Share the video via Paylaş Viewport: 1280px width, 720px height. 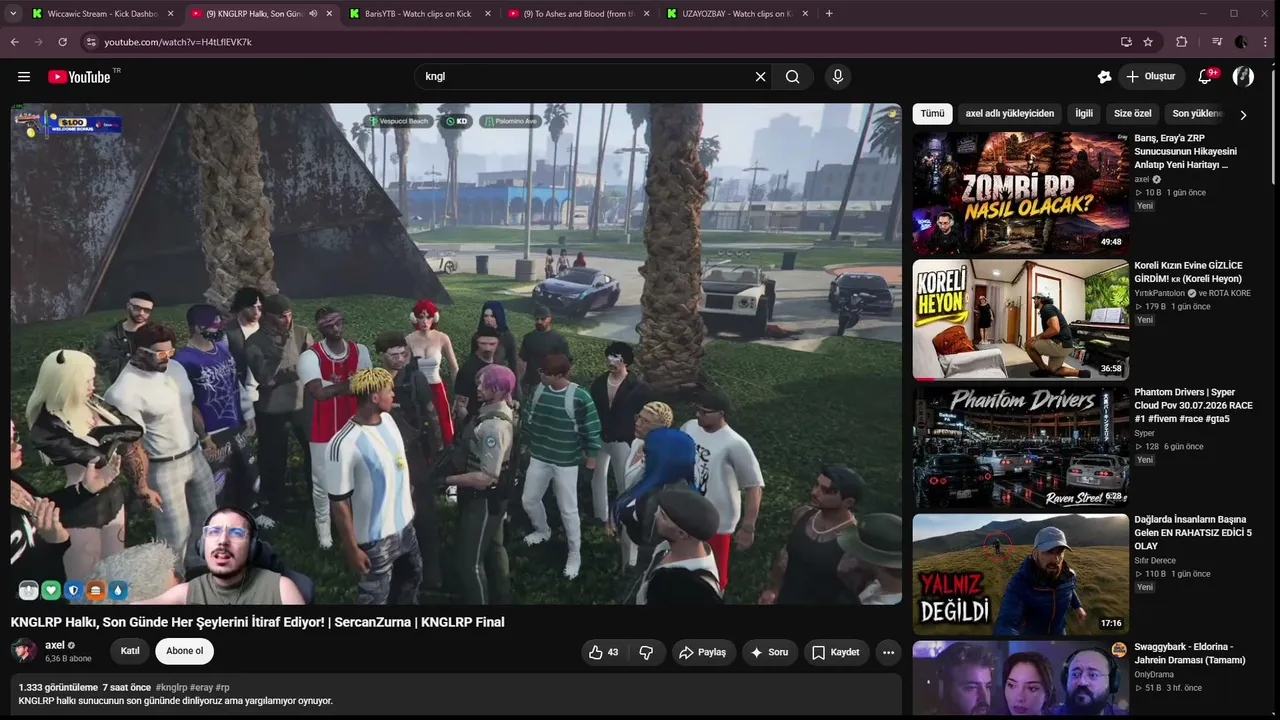[702, 652]
